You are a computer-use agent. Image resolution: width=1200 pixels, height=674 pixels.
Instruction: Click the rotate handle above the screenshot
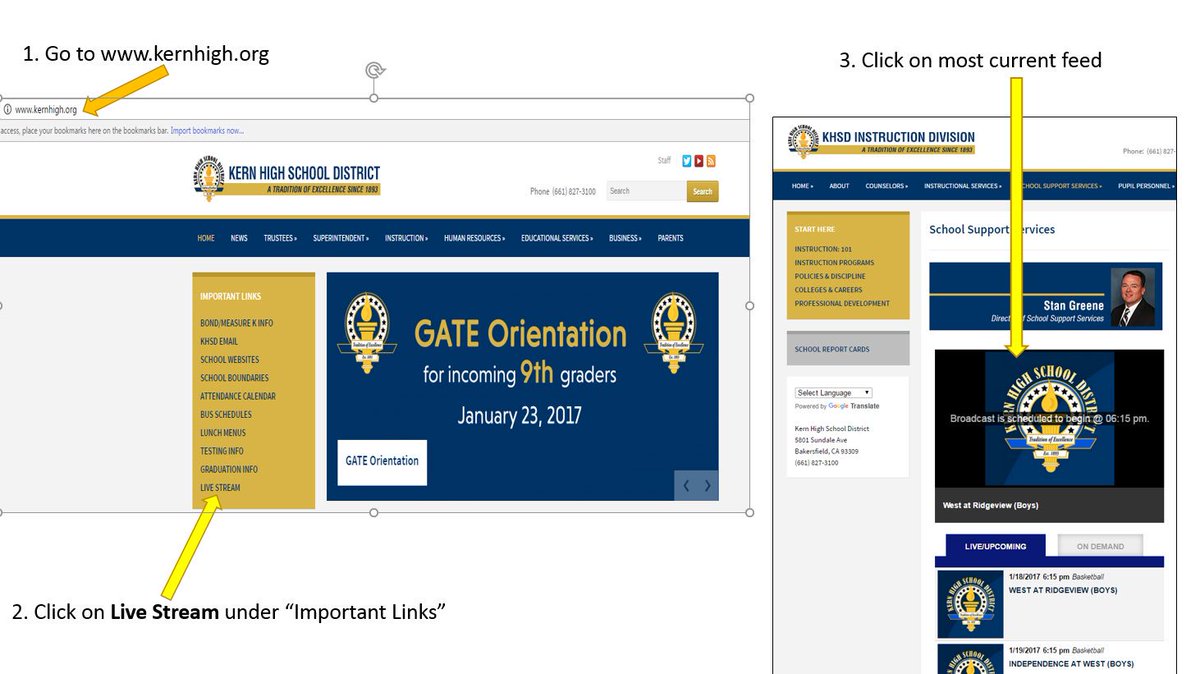click(x=374, y=70)
